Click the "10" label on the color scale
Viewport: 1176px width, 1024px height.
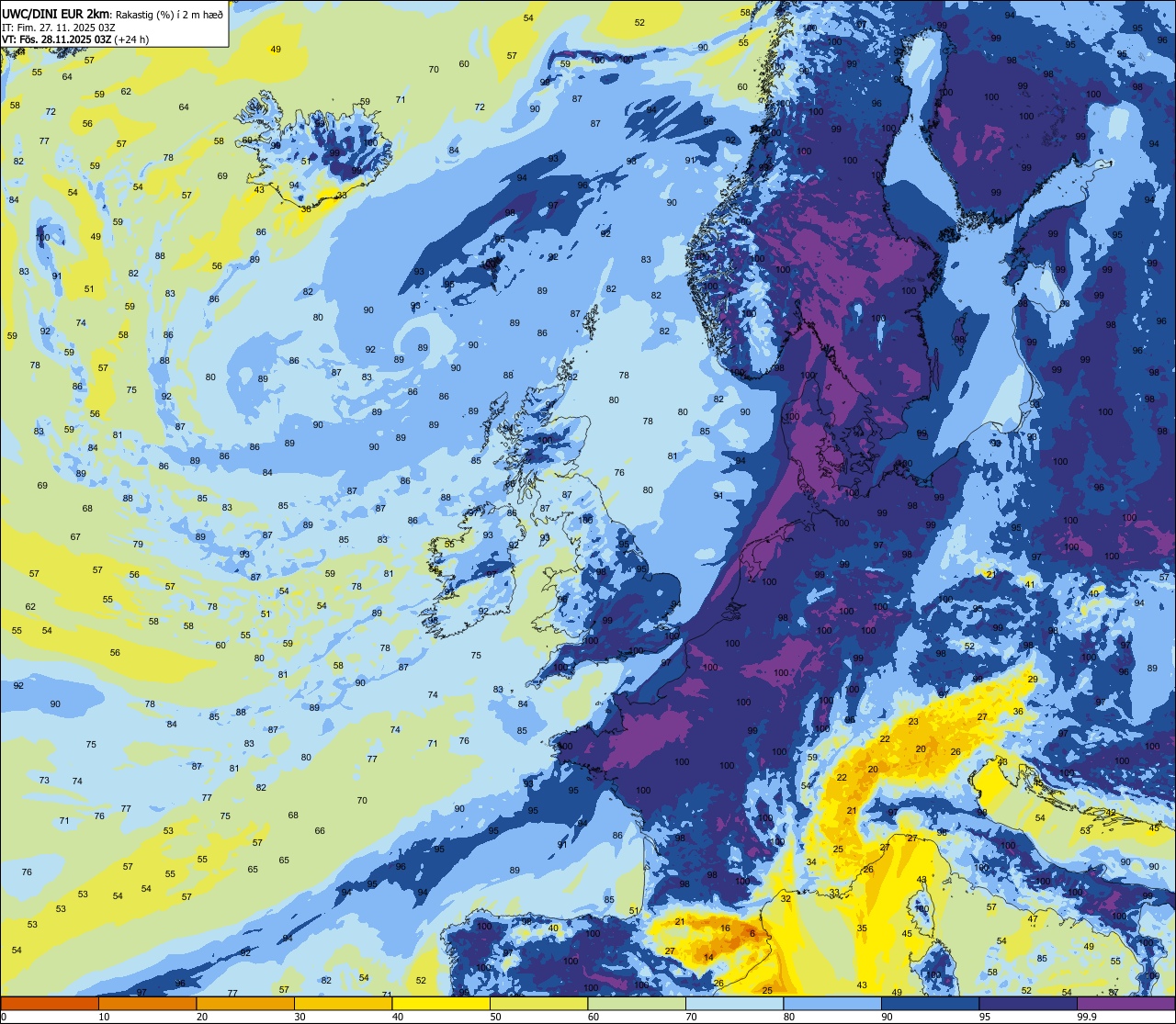point(104,1017)
